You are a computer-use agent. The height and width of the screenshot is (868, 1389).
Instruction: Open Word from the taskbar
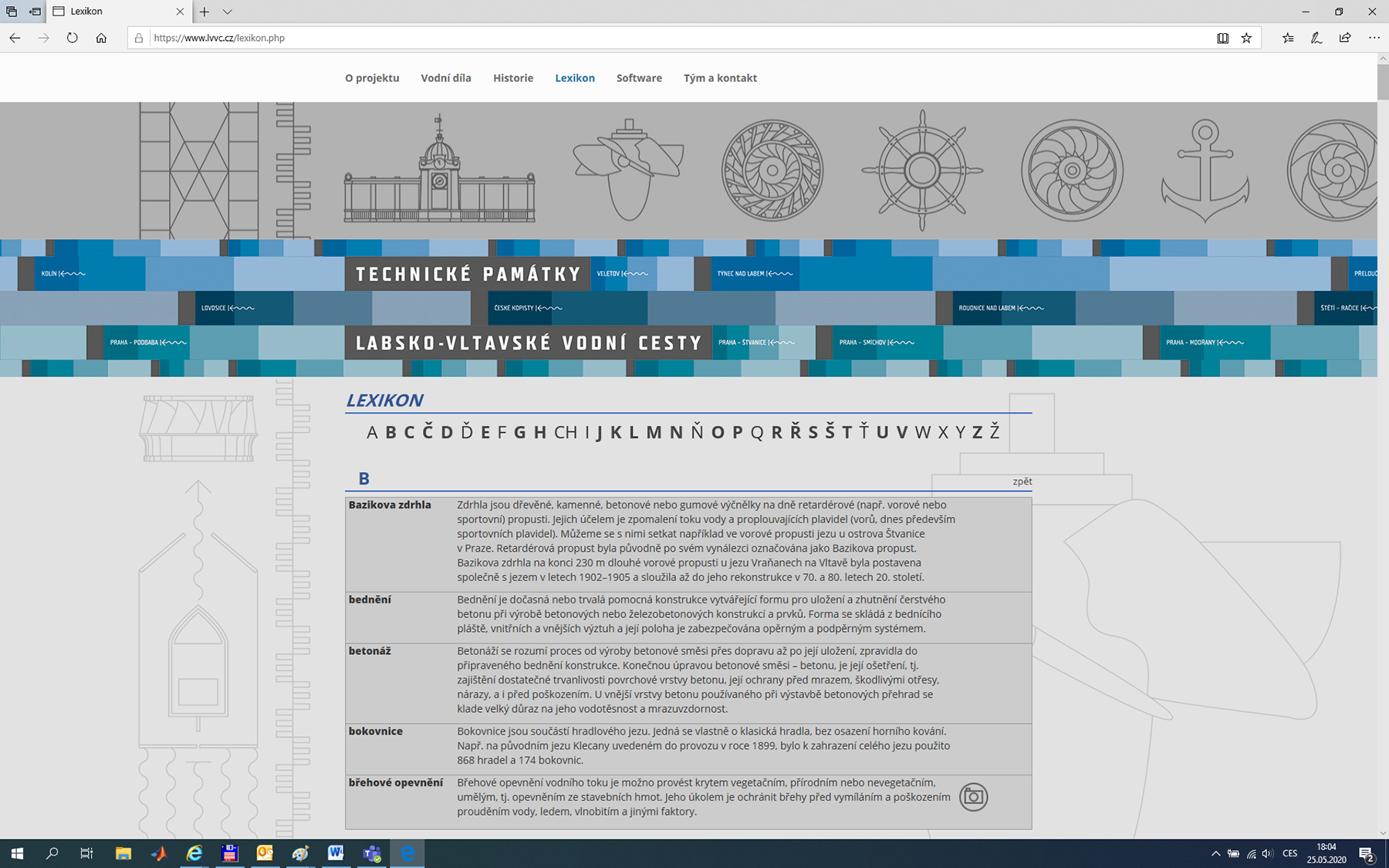click(x=336, y=853)
